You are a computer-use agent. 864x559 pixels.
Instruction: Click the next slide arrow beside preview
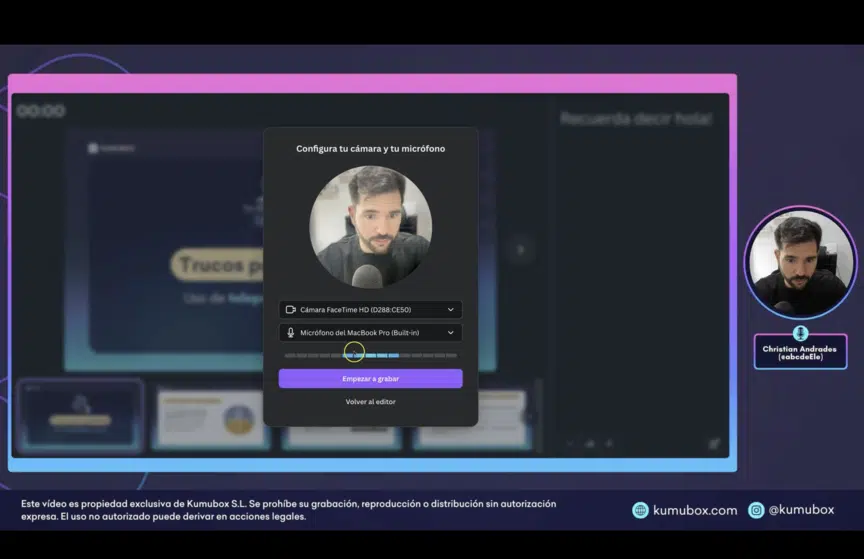[x=521, y=250]
